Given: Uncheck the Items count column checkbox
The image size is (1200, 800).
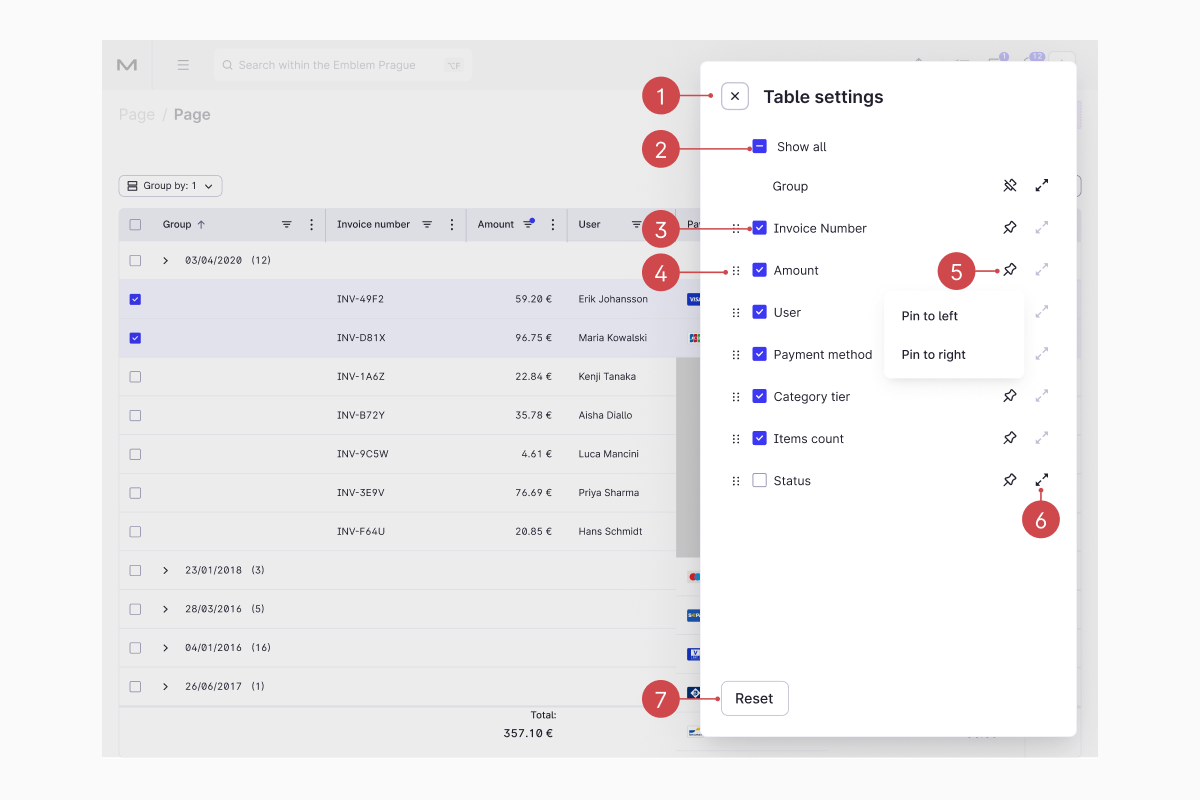Looking at the screenshot, I should click(760, 438).
